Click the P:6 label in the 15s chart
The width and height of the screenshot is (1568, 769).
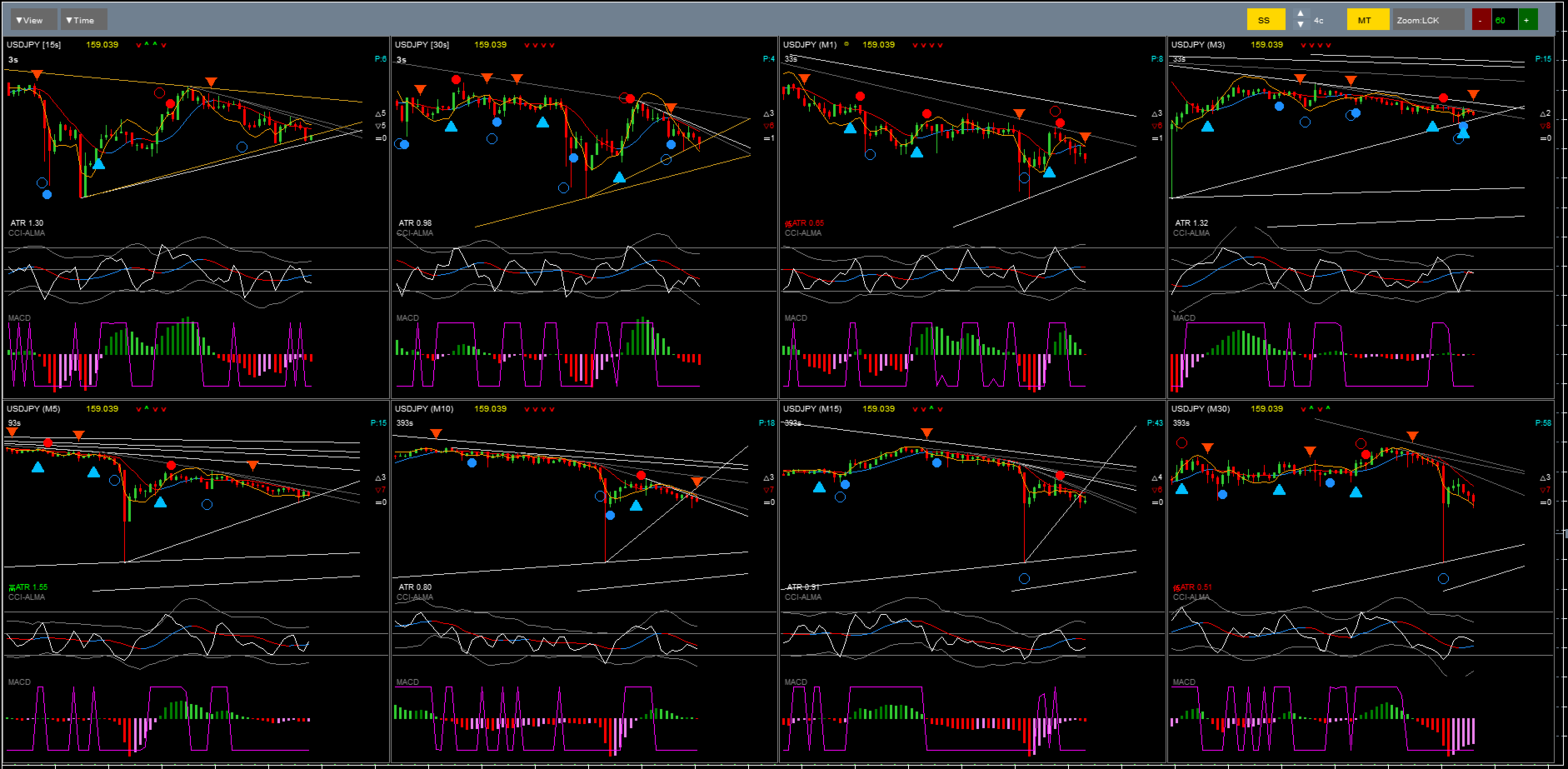(x=380, y=59)
